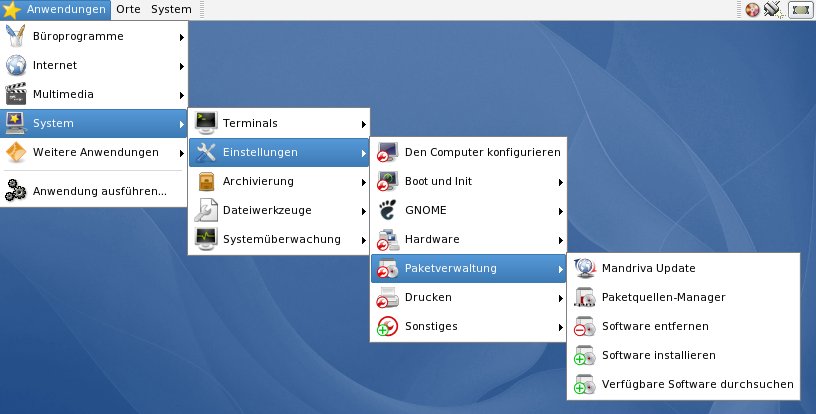Screen dimensions: 816x414
Task: Expand Internet submenu arrow
Action: coord(182,66)
